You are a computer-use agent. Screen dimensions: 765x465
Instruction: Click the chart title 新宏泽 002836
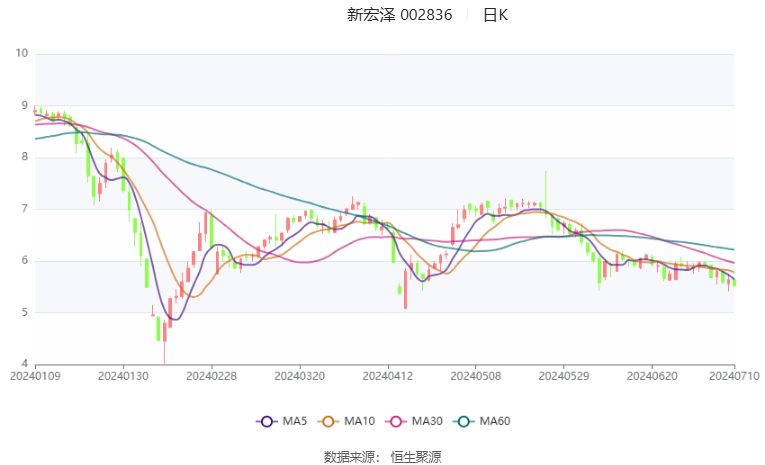click(400, 15)
